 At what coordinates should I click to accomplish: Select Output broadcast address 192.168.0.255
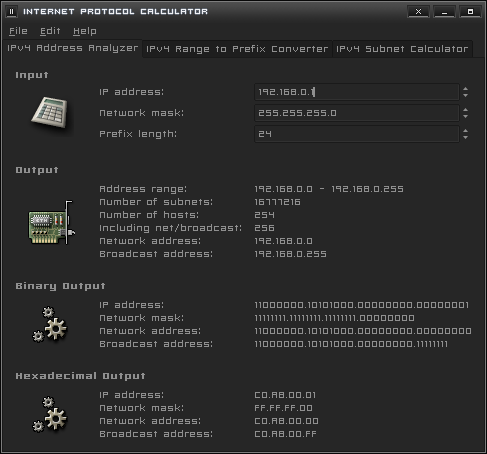click(290, 254)
